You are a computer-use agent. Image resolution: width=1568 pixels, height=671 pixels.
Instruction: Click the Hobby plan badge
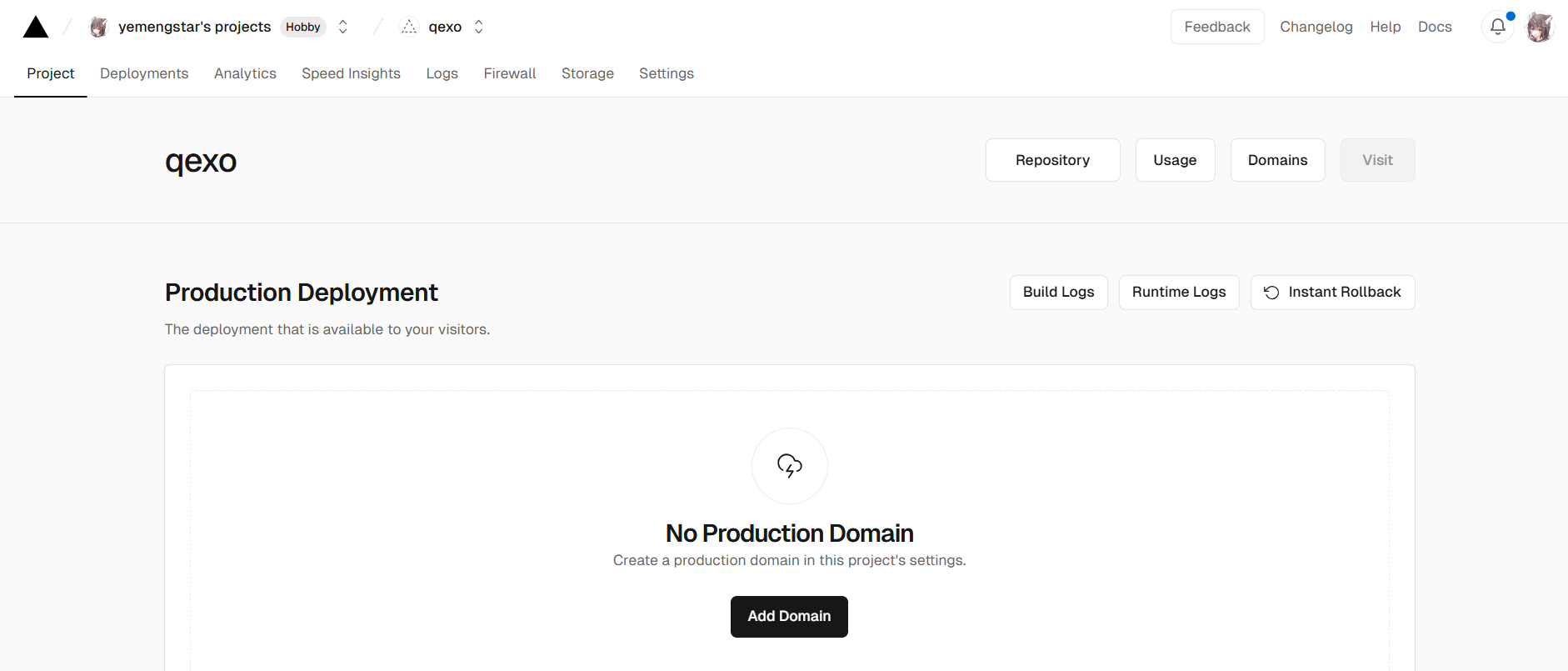(302, 27)
